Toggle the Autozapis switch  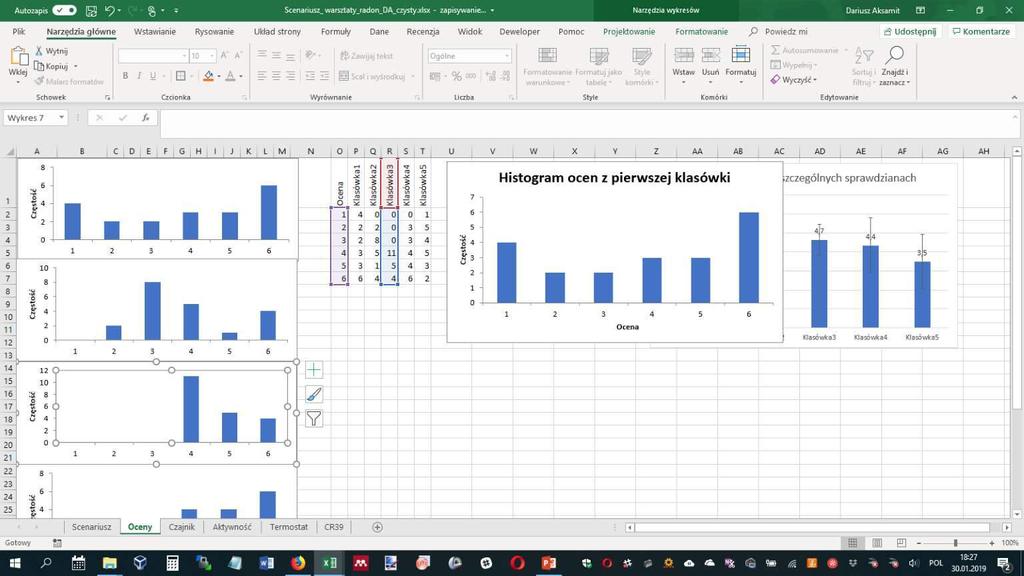point(64,10)
